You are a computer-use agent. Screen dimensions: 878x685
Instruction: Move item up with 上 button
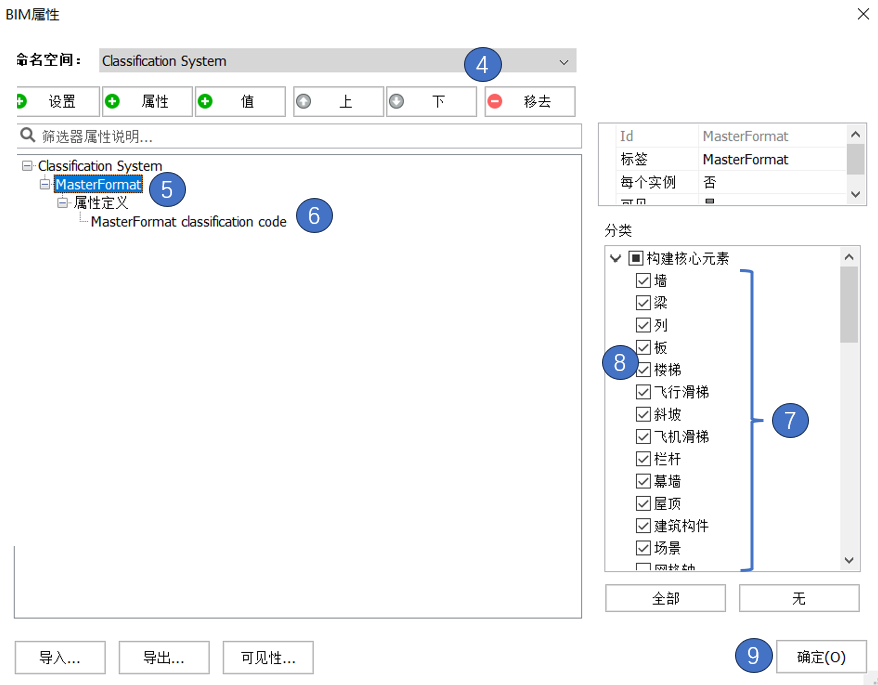[x=339, y=101]
